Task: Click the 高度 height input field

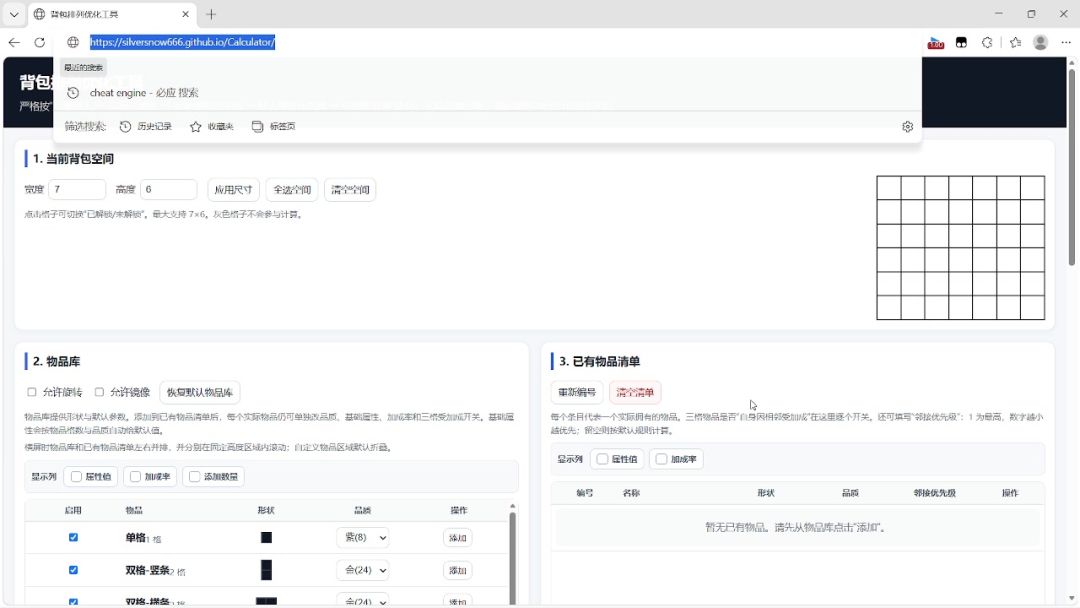Action: tap(169, 189)
